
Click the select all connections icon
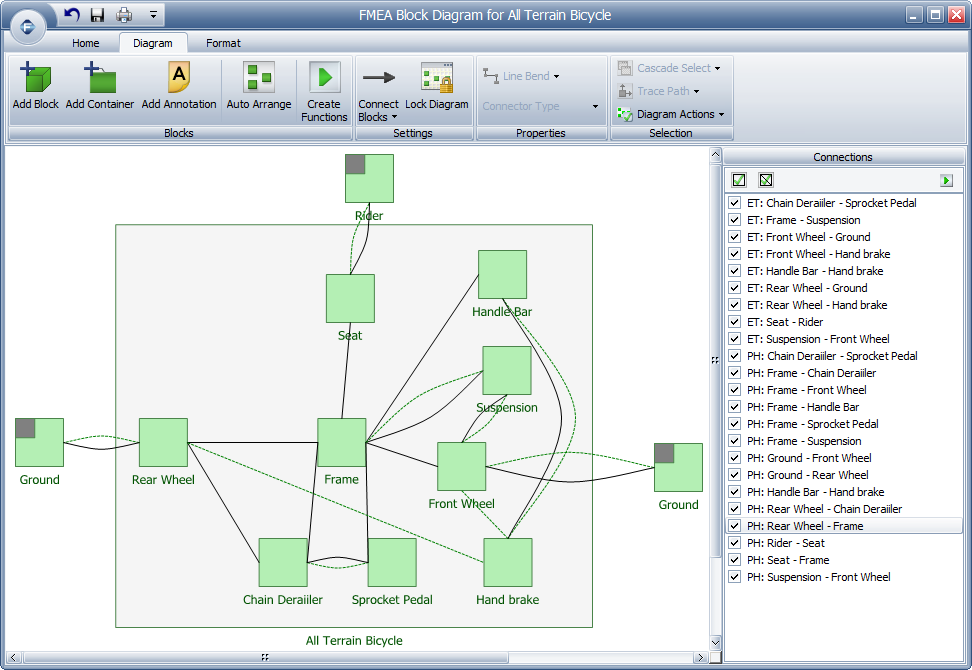(x=739, y=180)
